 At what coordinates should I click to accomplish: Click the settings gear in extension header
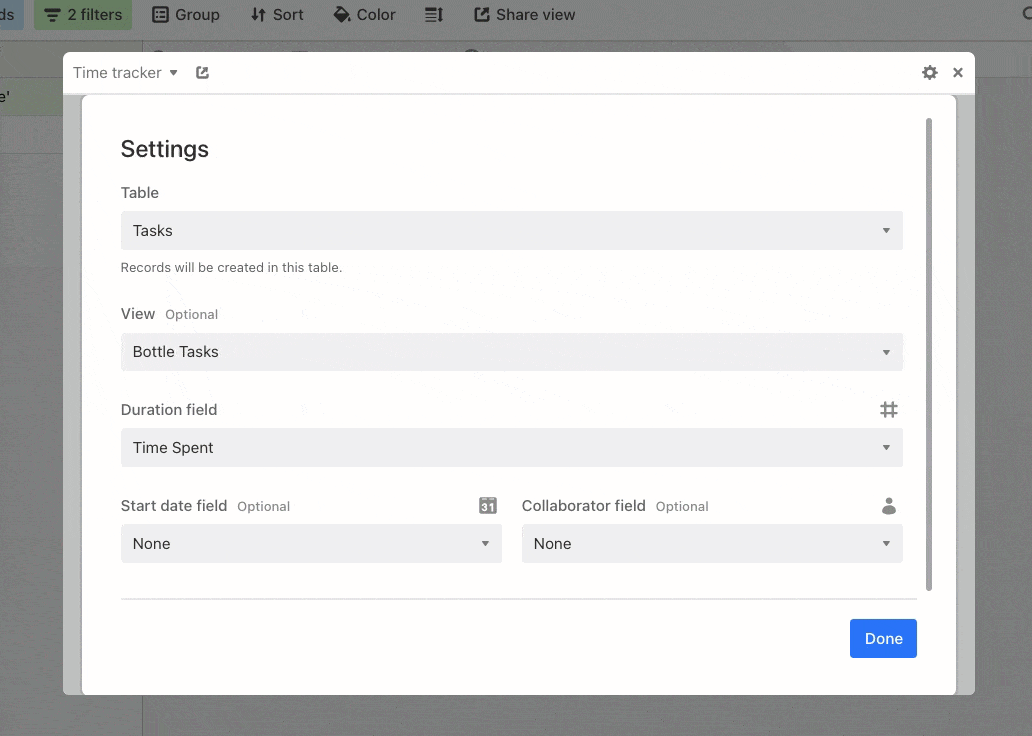click(929, 72)
